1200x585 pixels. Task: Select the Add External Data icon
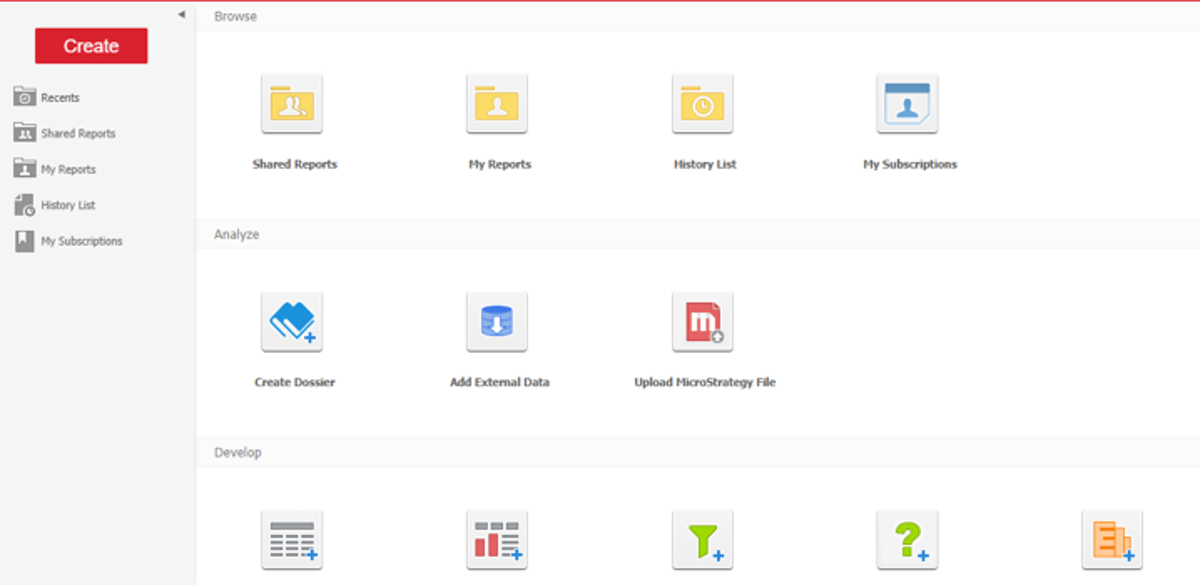click(x=497, y=321)
